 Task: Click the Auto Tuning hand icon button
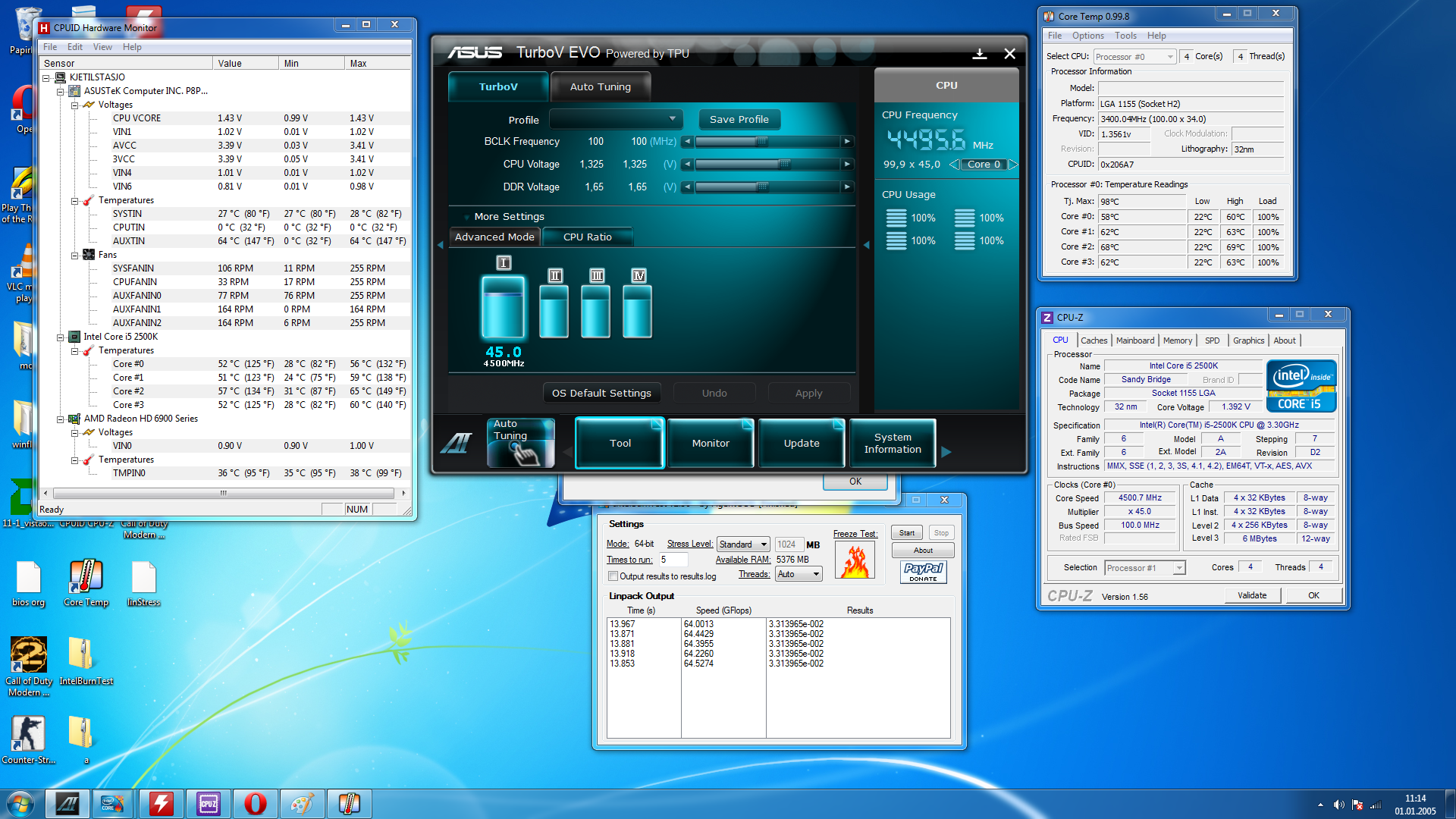521,443
